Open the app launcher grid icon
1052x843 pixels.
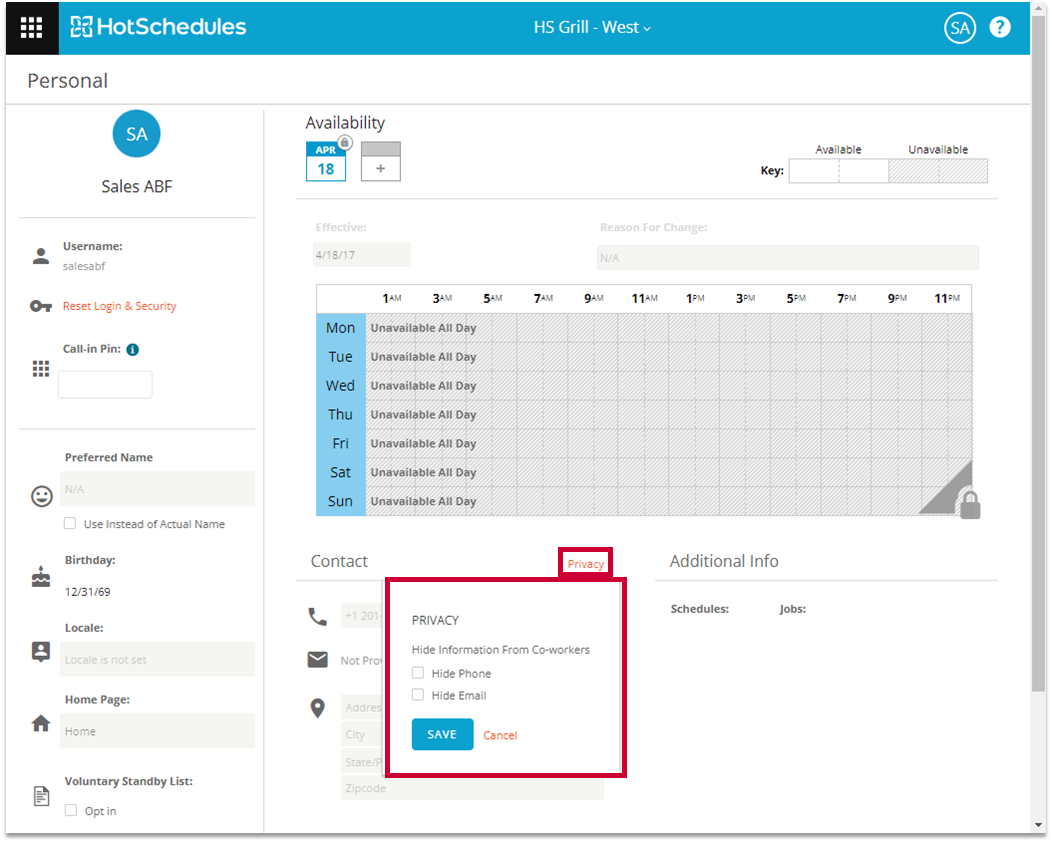tap(31, 28)
